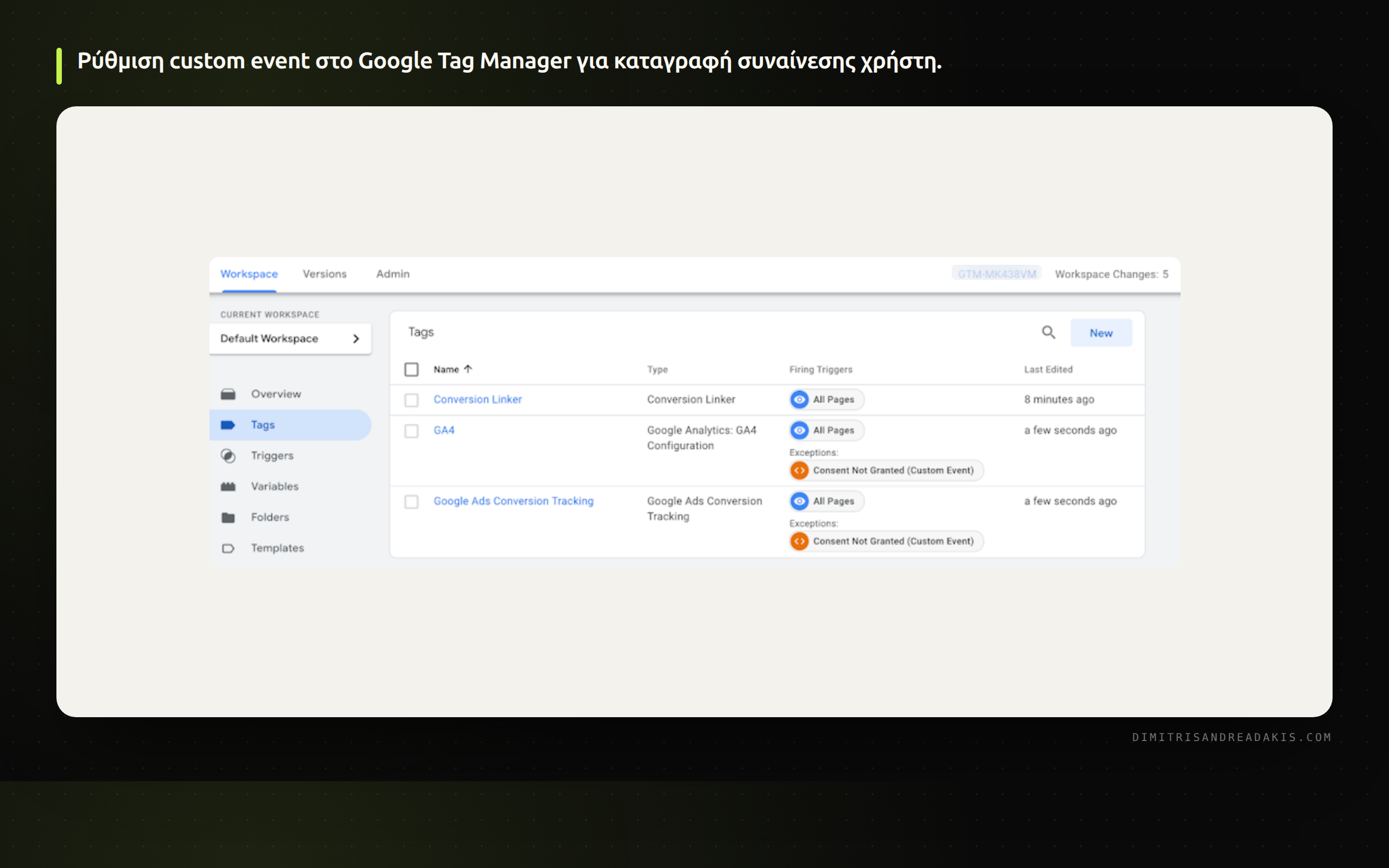Switch to the Versions tab
This screenshot has height=868, width=1389.
(325, 275)
